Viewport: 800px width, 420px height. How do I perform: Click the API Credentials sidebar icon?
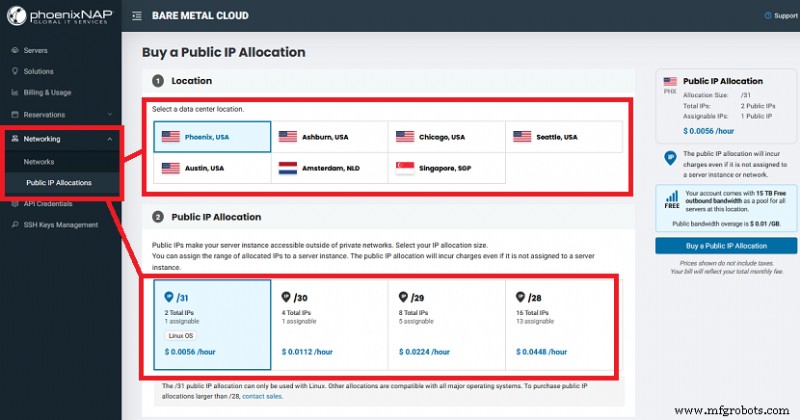coord(13,203)
